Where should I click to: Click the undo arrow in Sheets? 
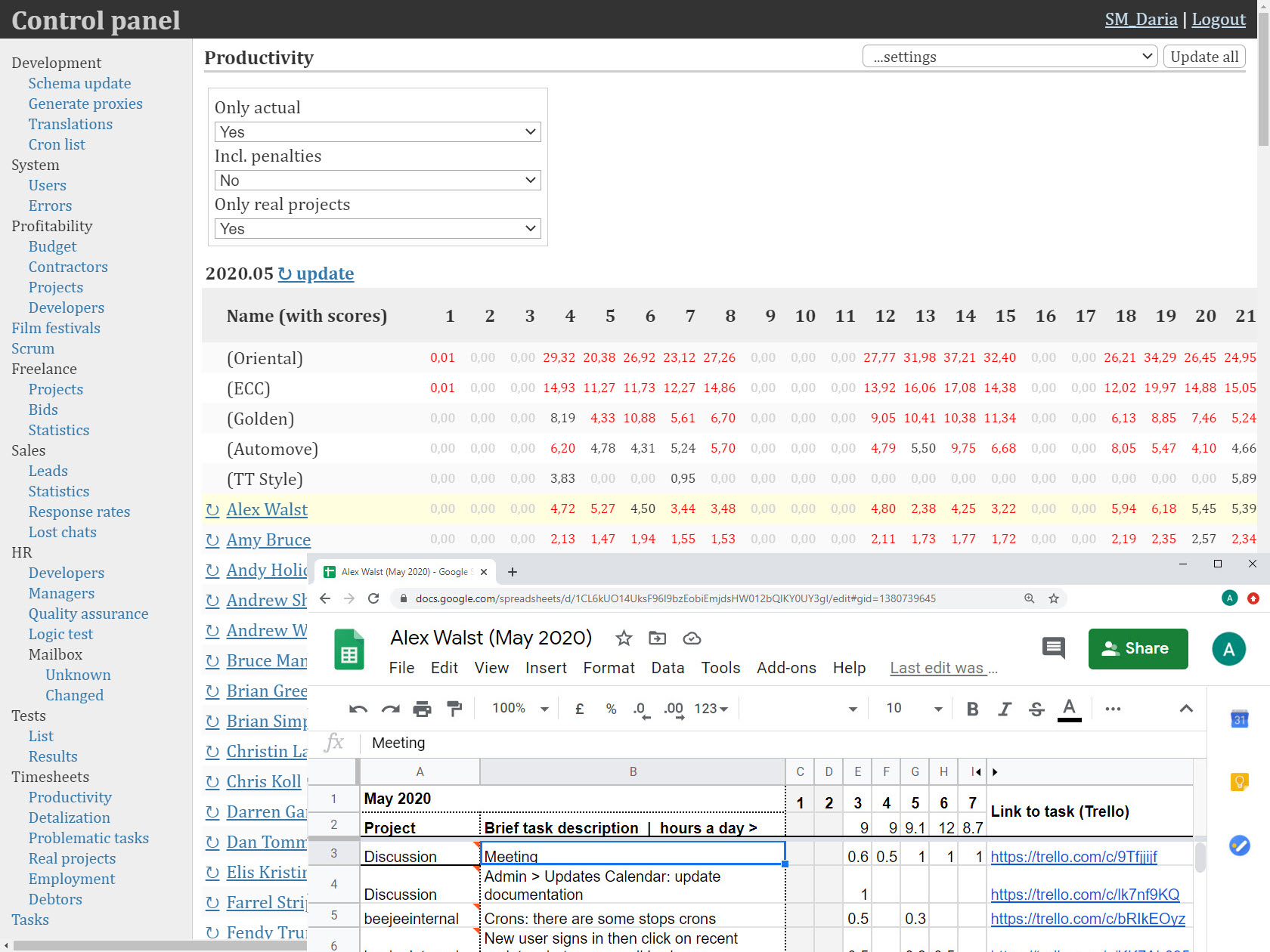tap(358, 709)
